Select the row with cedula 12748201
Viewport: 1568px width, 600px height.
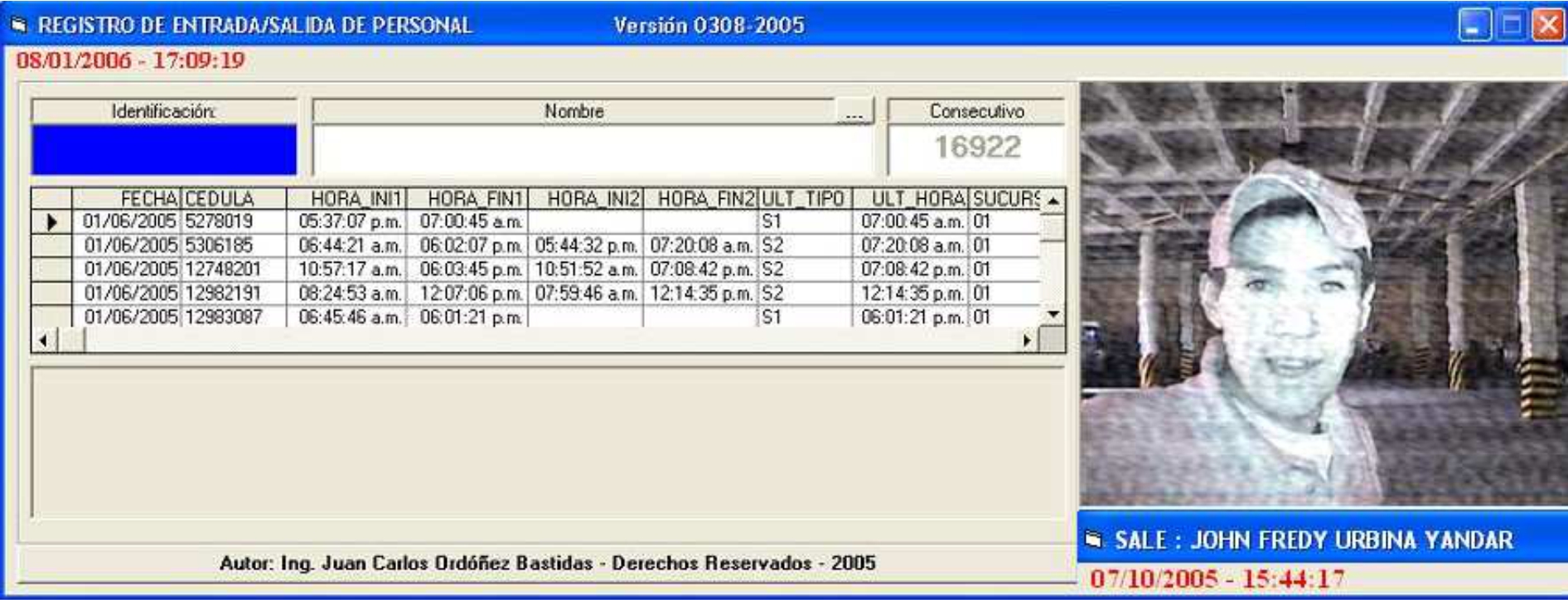tap(221, 269)
